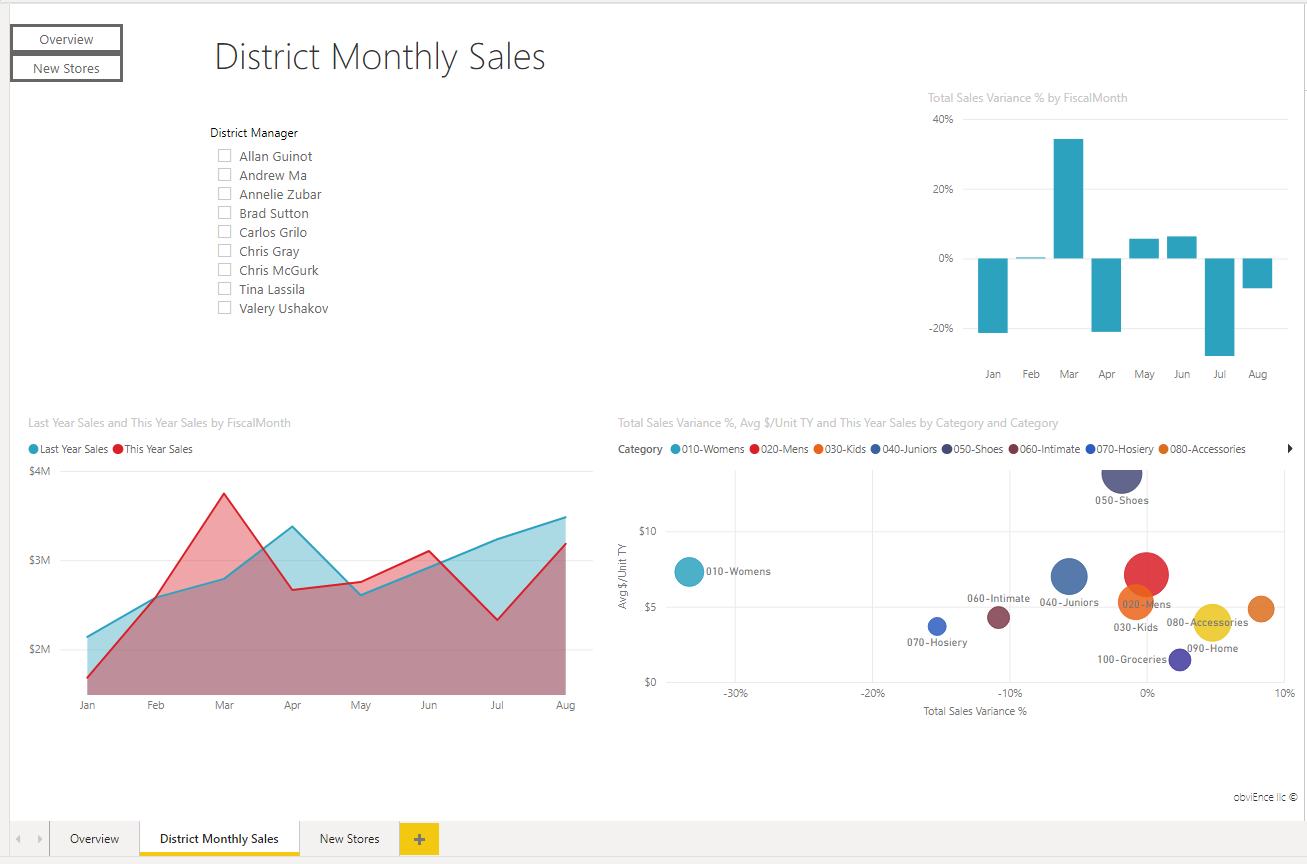Select the March bar in variance chart

click(x=1068, y=198)
